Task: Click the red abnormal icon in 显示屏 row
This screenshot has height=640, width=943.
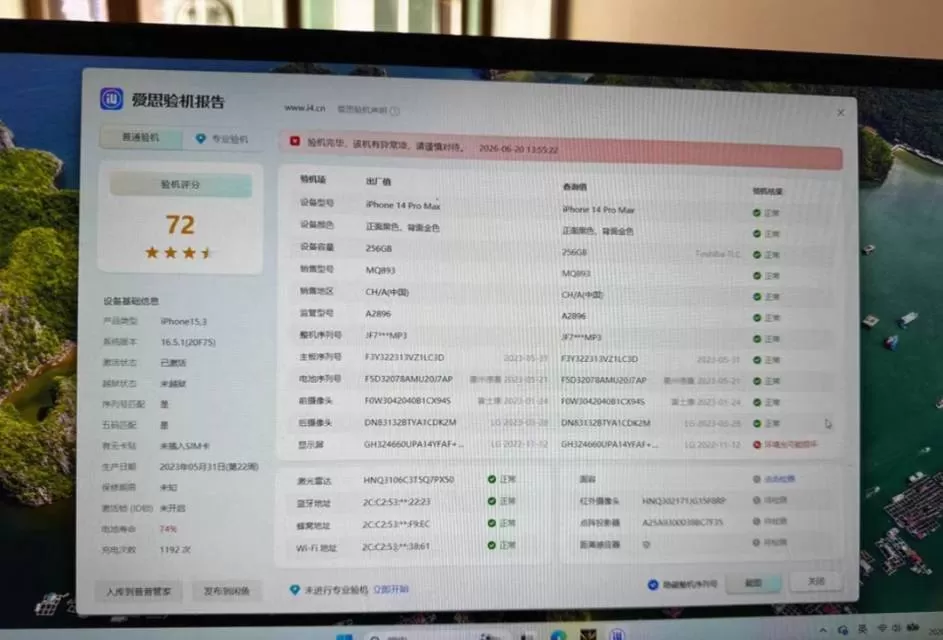Action: [x=757, y=445]
